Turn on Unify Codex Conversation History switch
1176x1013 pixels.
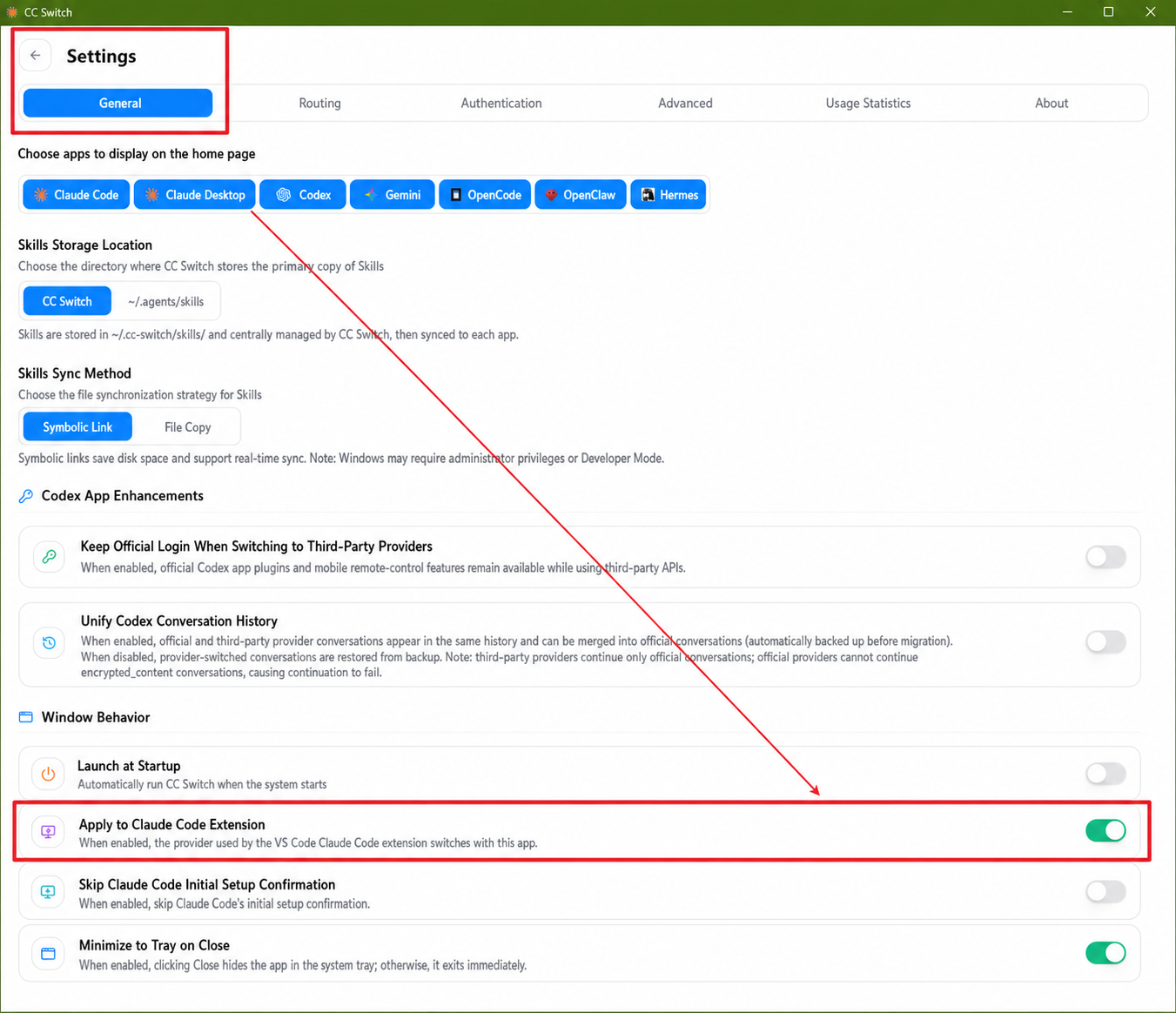pos(1105,642)
